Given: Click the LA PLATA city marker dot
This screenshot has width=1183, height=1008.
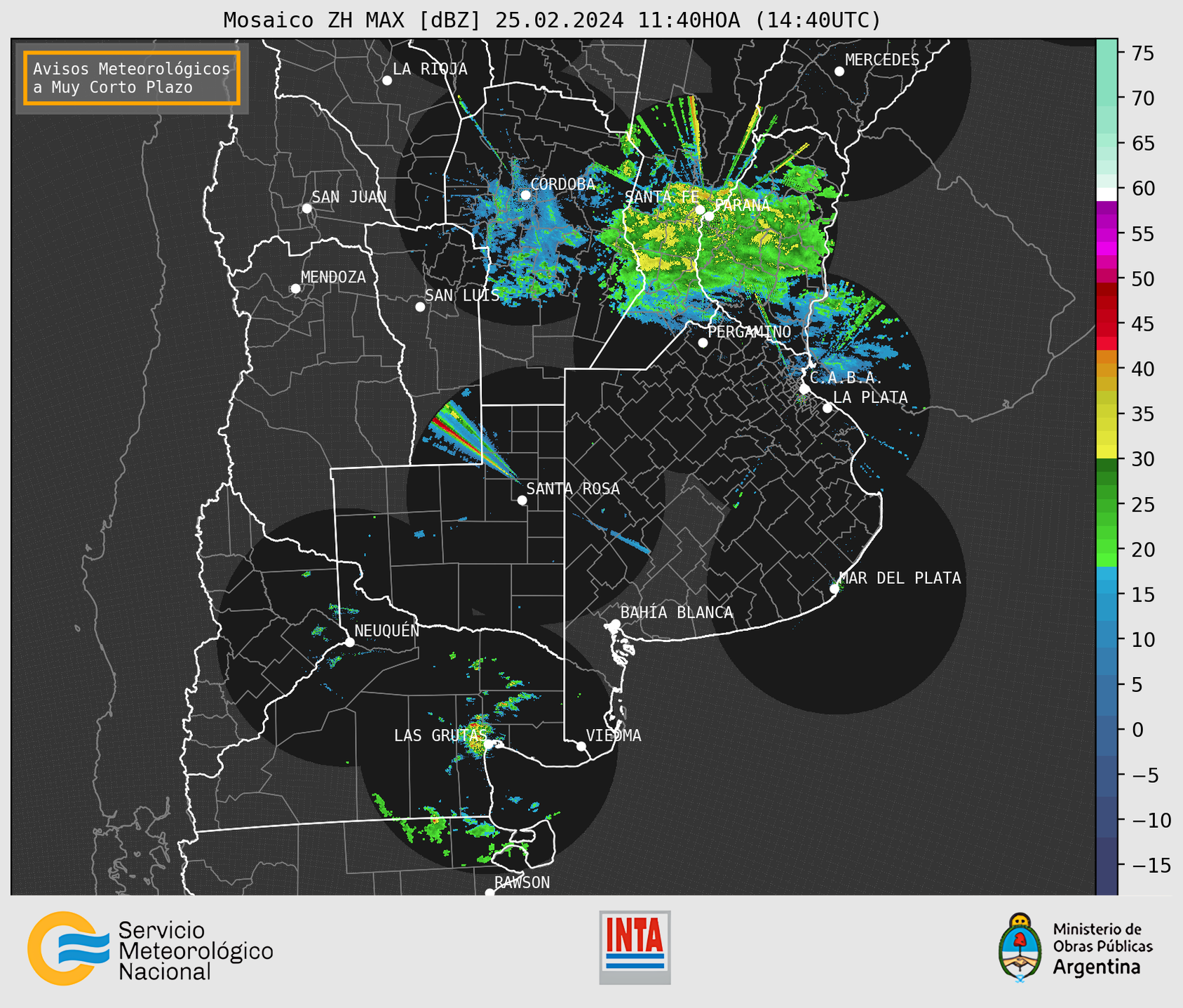Looking at the screenshot, I should pos(827,408).
